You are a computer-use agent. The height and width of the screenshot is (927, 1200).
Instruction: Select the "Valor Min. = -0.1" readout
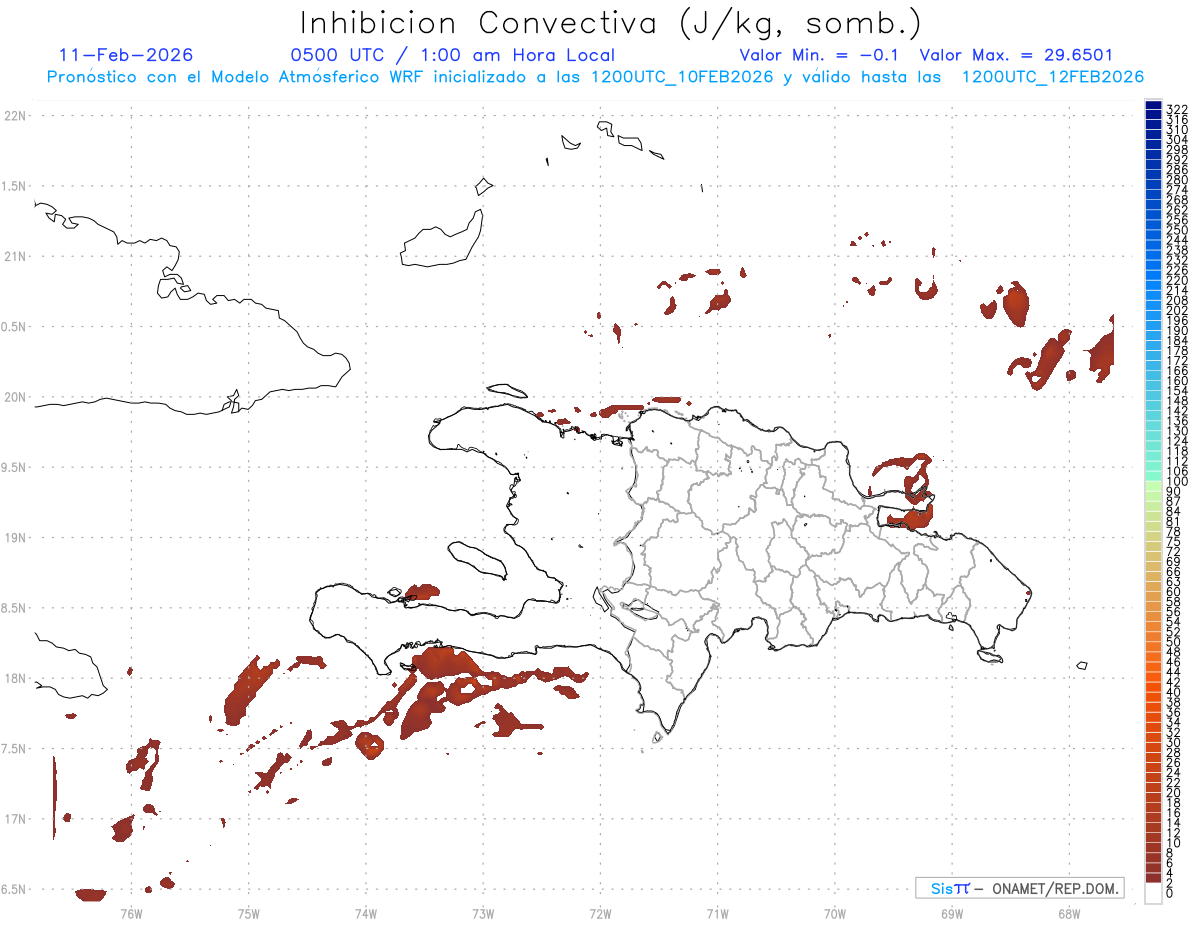pyautogui.click(x=819, y=55)
